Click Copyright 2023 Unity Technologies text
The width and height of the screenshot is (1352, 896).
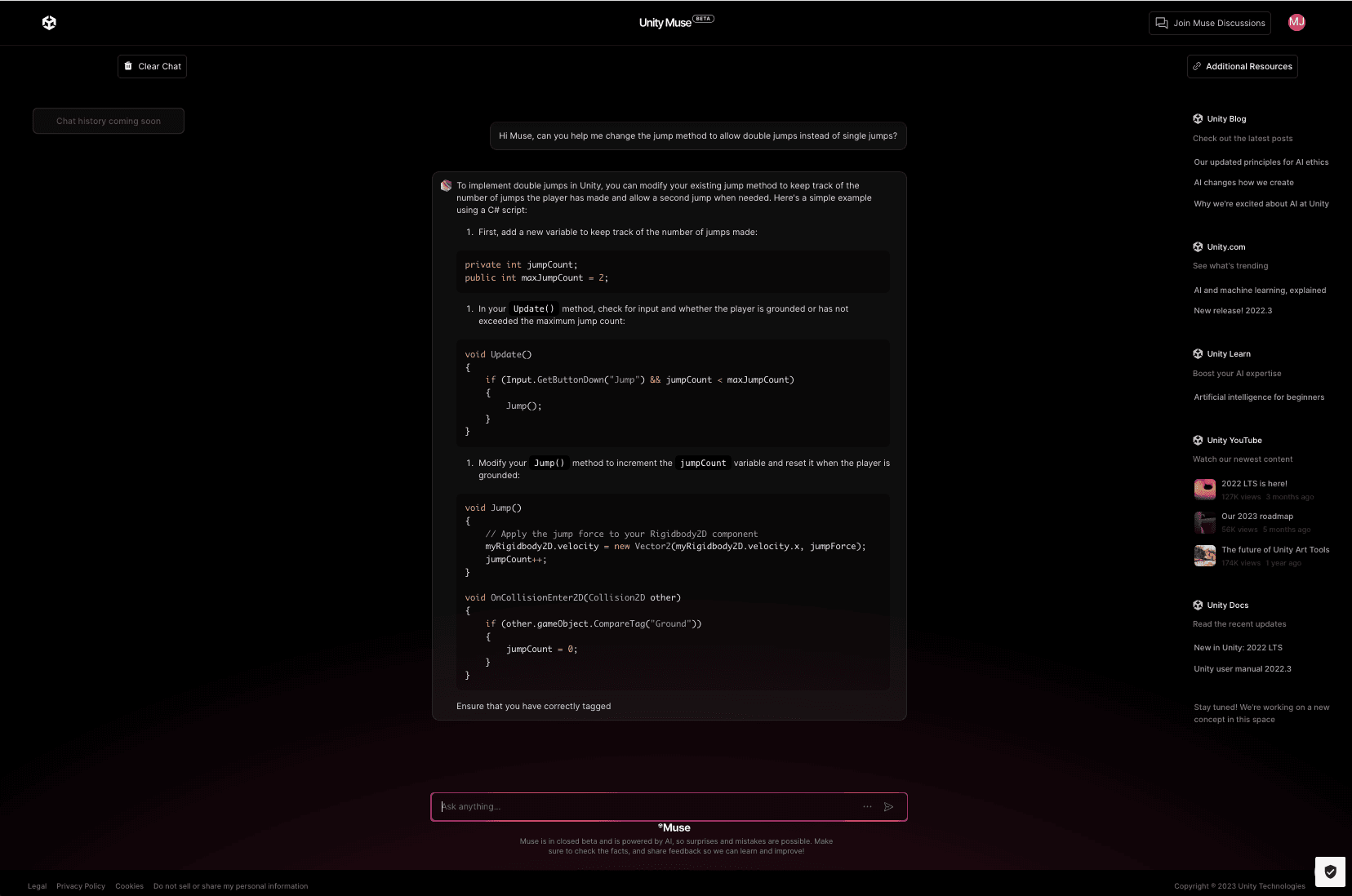[1239, 886]
